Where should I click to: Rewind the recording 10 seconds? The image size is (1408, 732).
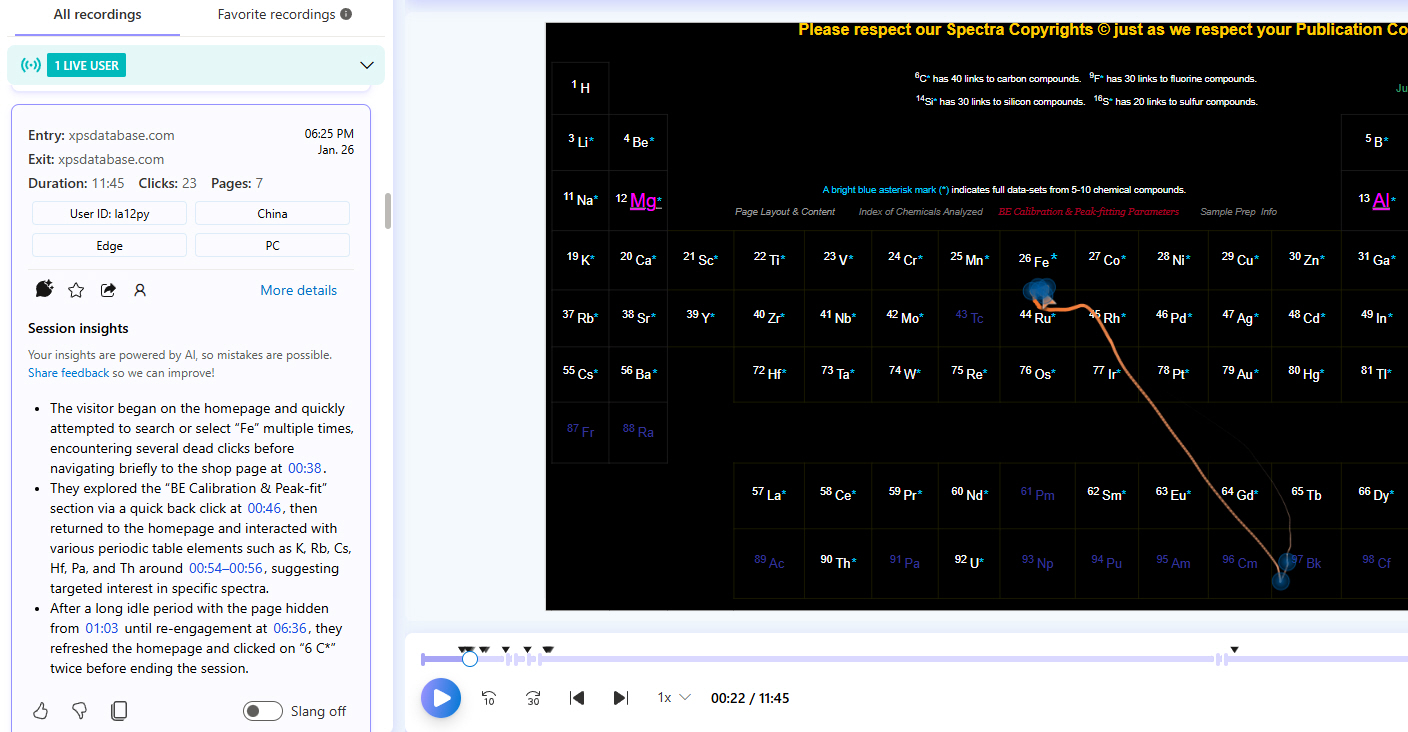tap(489, 698)
